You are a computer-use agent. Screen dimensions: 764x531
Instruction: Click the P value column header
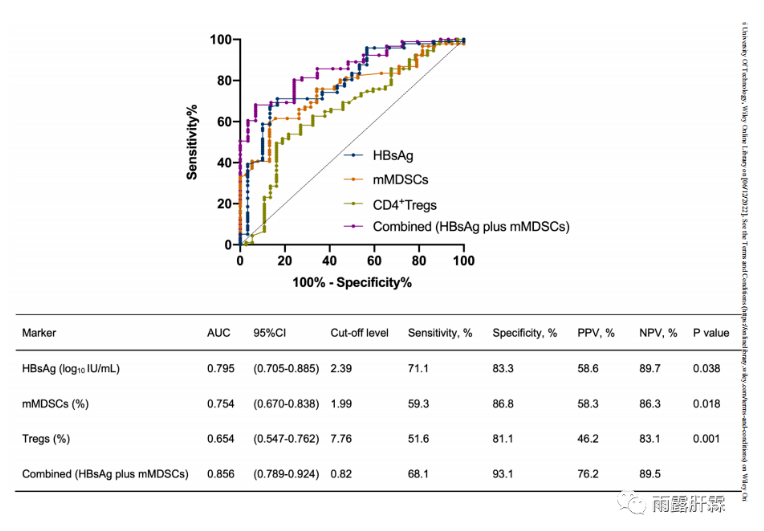712,333
